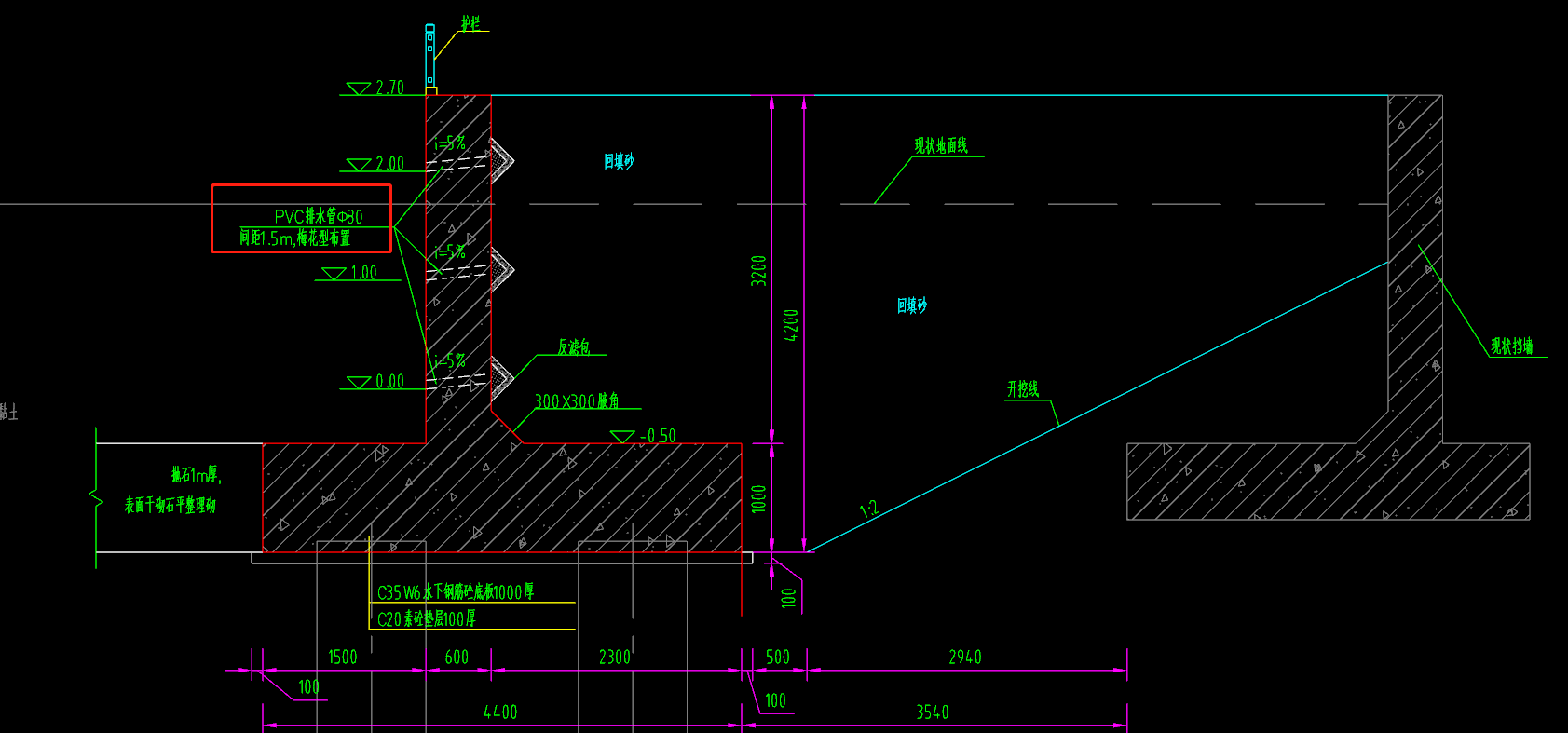This screenshot has width=1568, height=733.
Task: Click the 回填砂 label above the excavation line
Action: 912,305
